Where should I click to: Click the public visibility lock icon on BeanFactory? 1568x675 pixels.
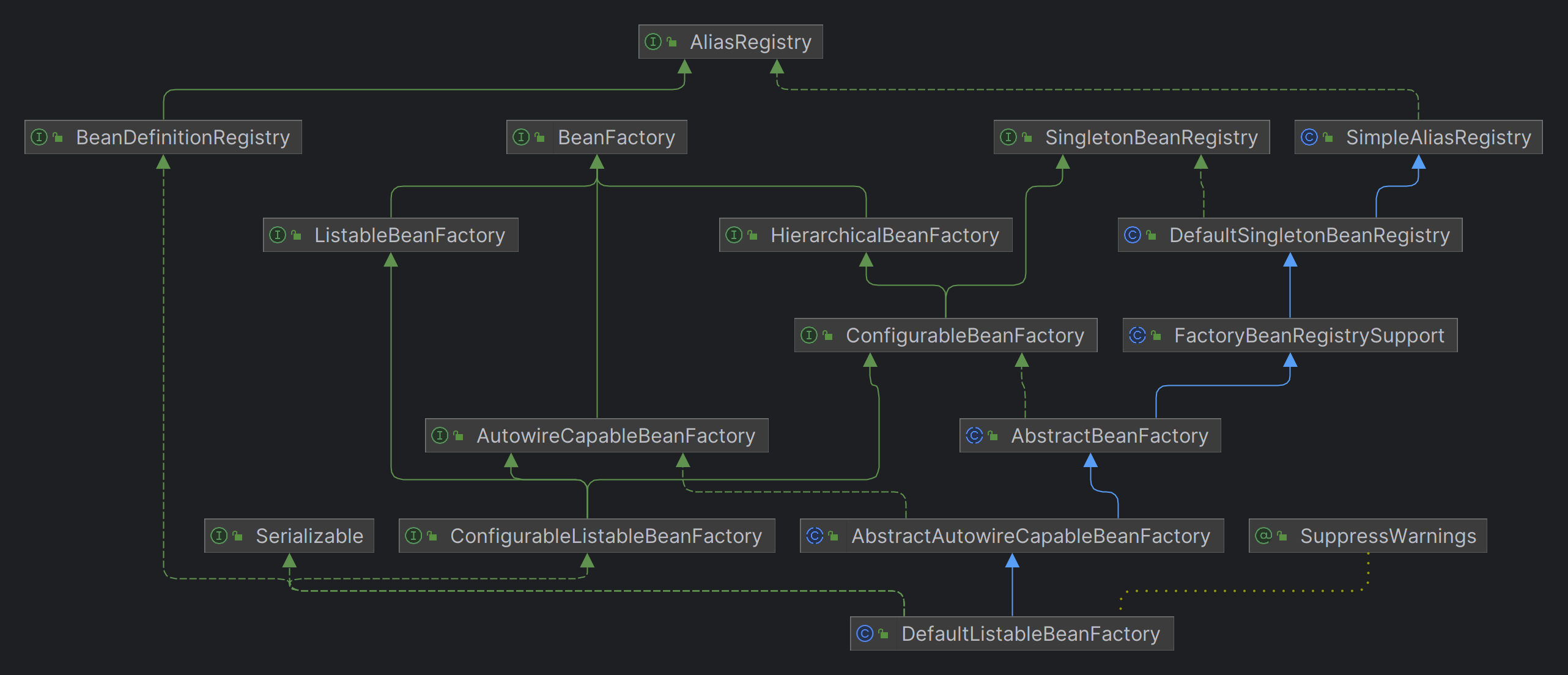click(539, 137)
